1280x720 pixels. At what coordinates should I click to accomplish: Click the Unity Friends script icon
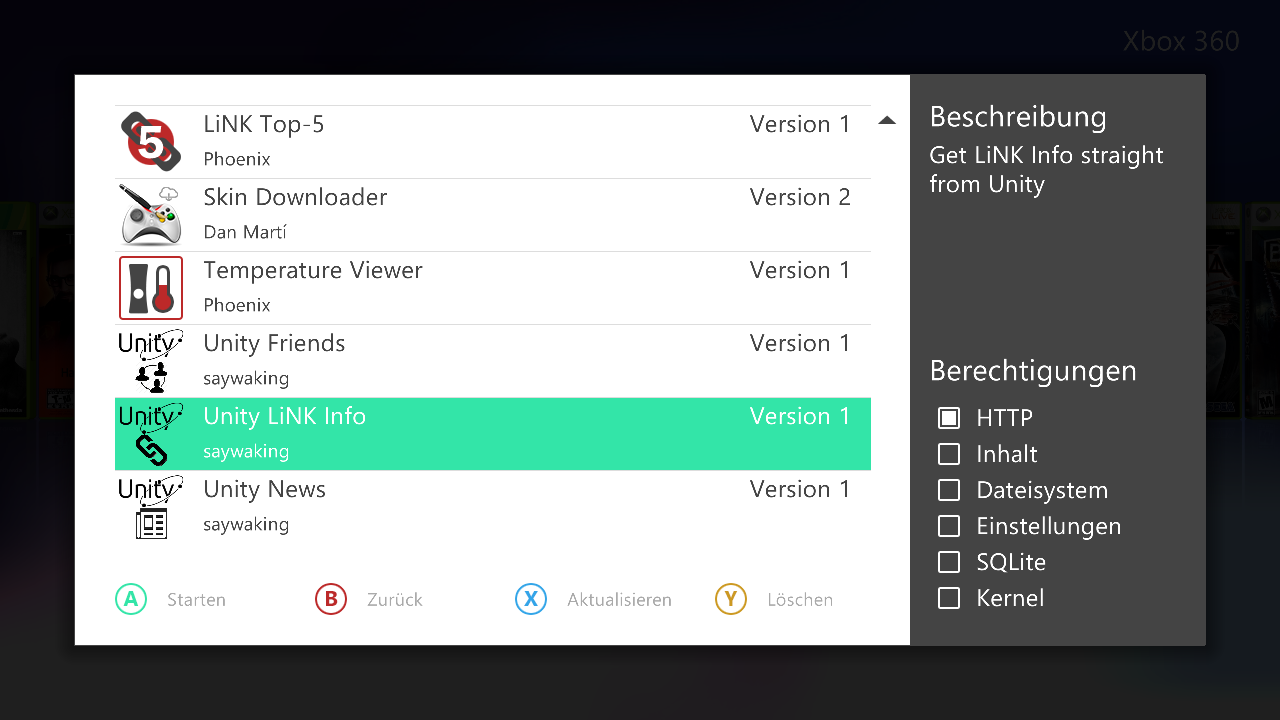point(151,361)
